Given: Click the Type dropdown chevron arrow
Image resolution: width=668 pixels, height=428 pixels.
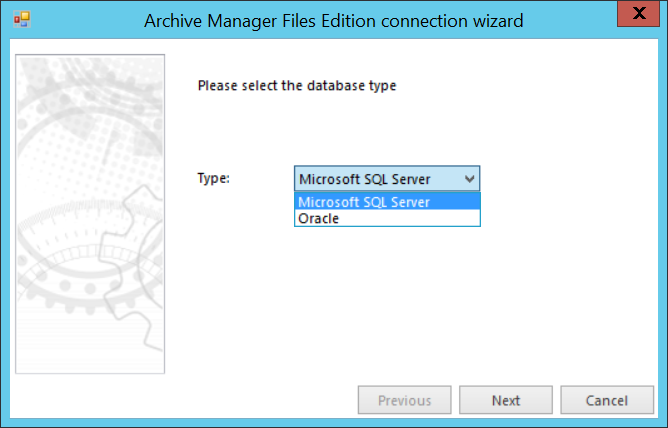Looking at the screenshot, I should [x=470, y=179].
